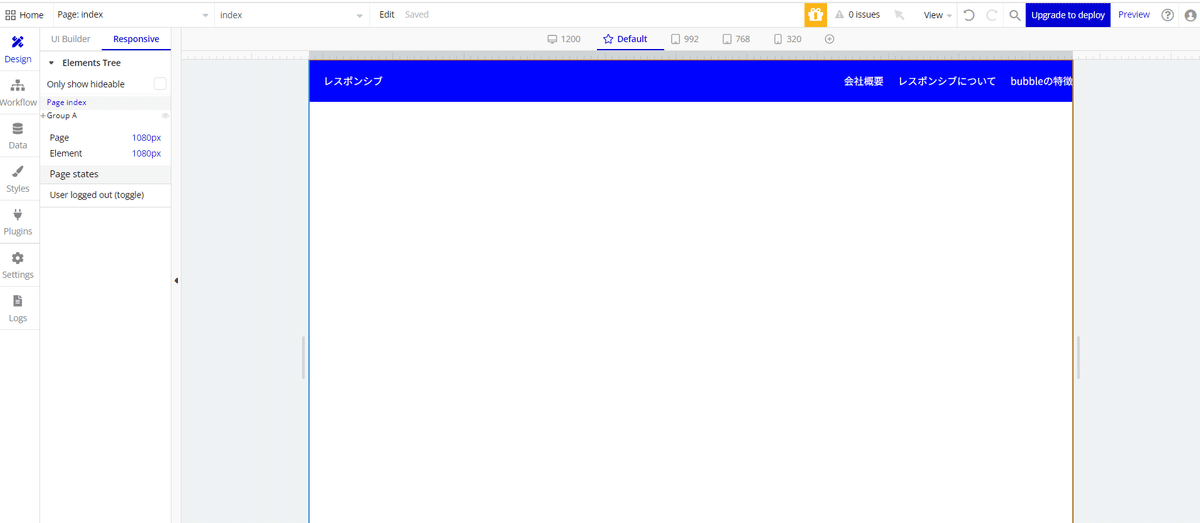Grab the right canvas width handle

1078,358
